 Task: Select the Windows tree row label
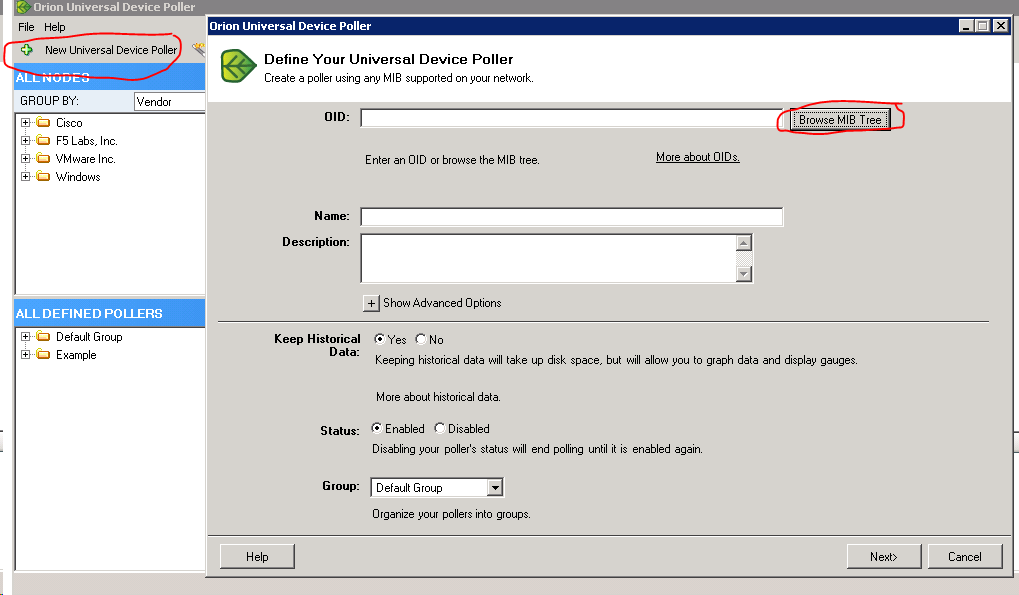[x=78, y=177]
